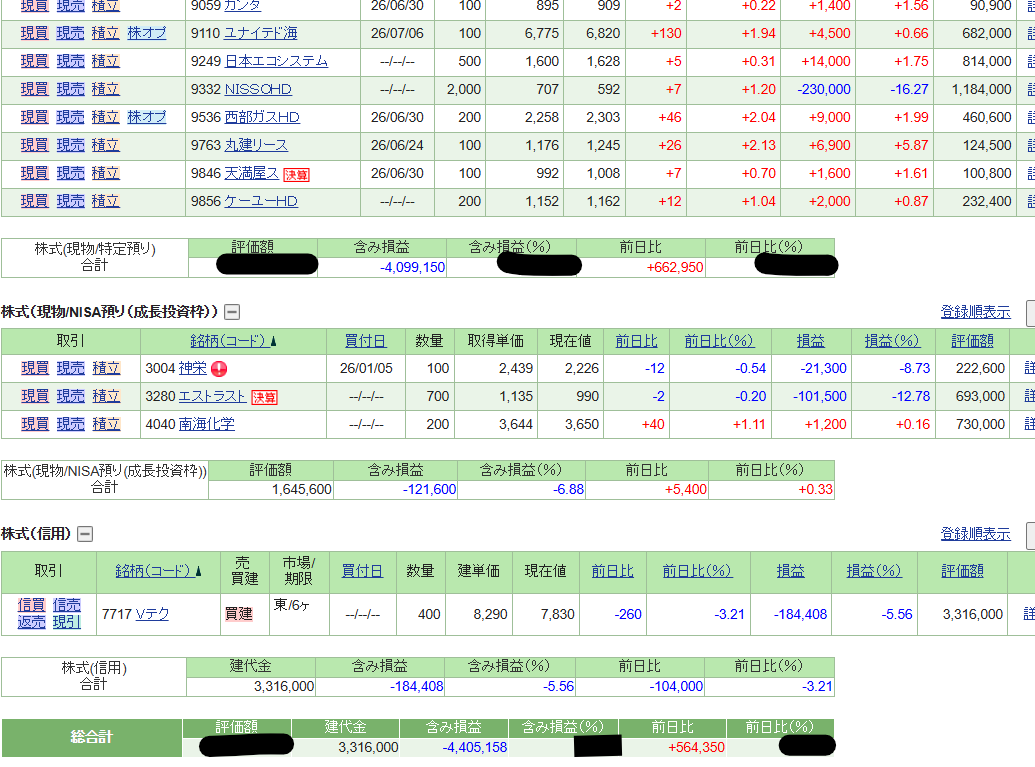Select the 特定預り 前日比 value +662,950

[675, 267]
